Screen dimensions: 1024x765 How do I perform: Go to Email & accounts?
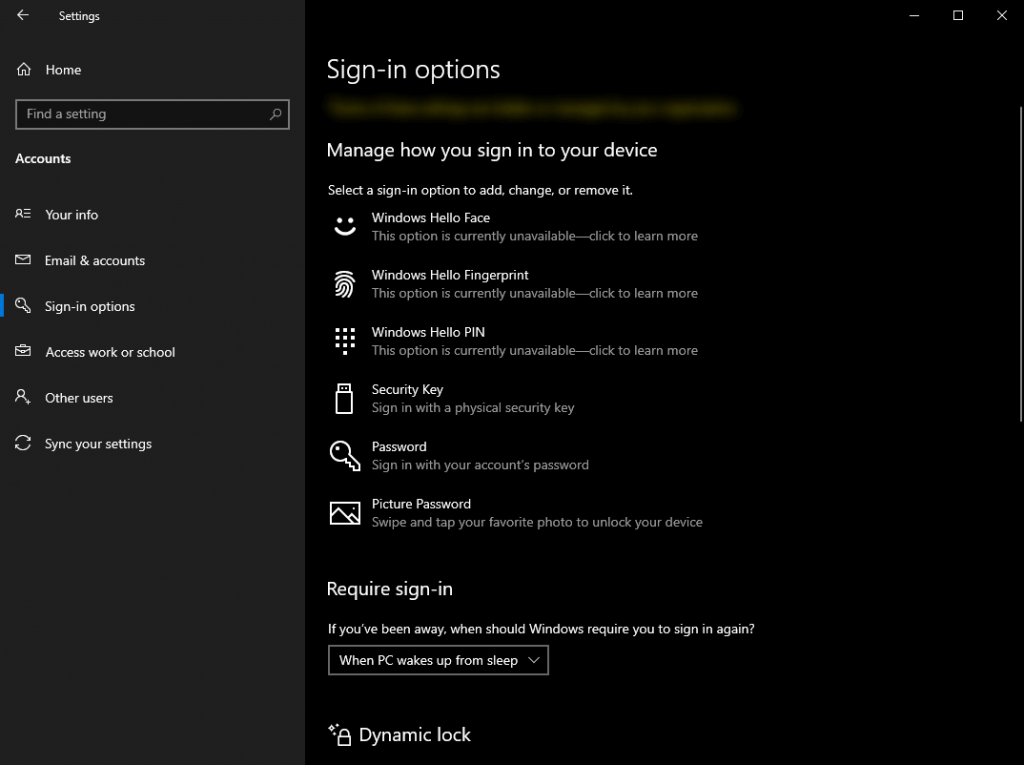point(152,260)
